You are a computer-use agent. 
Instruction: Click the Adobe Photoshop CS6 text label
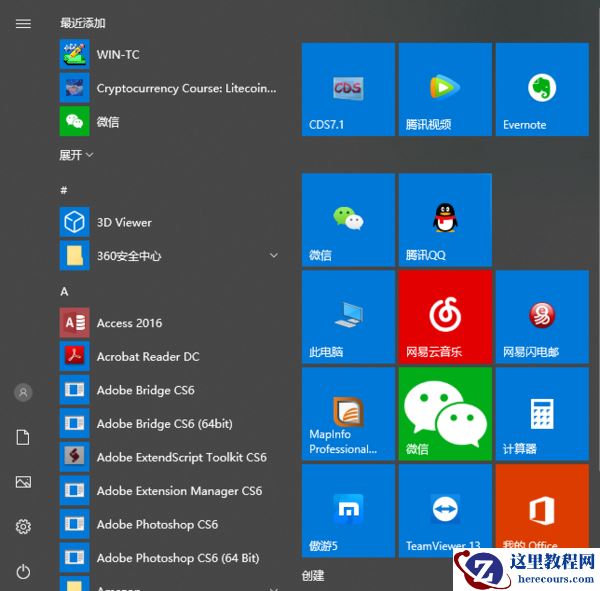[157, 524]
